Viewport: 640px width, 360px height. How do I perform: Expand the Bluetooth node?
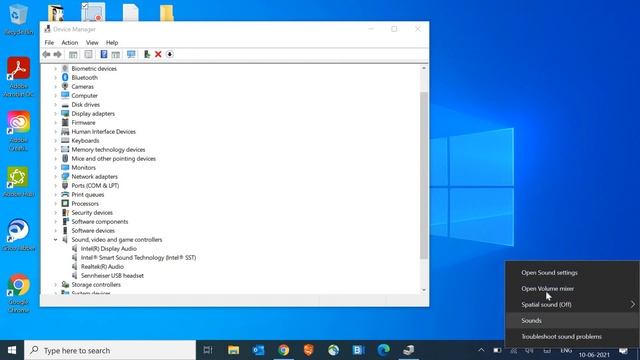56,78
